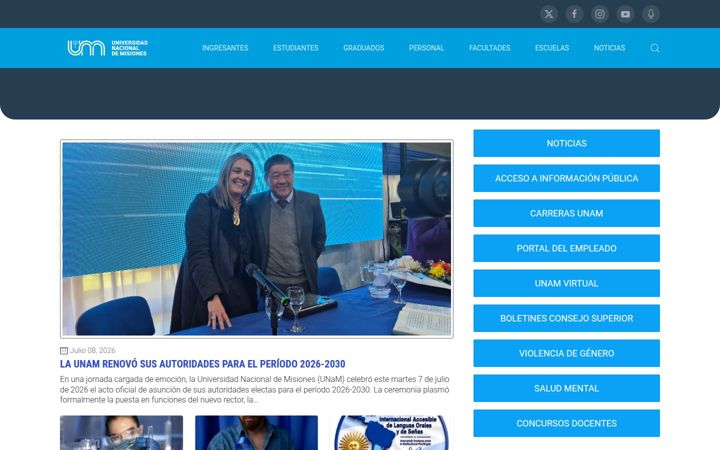Screen dimensions: 720x450
Task: Go to Escuelas in top navigation
Action: pos(552,48)
